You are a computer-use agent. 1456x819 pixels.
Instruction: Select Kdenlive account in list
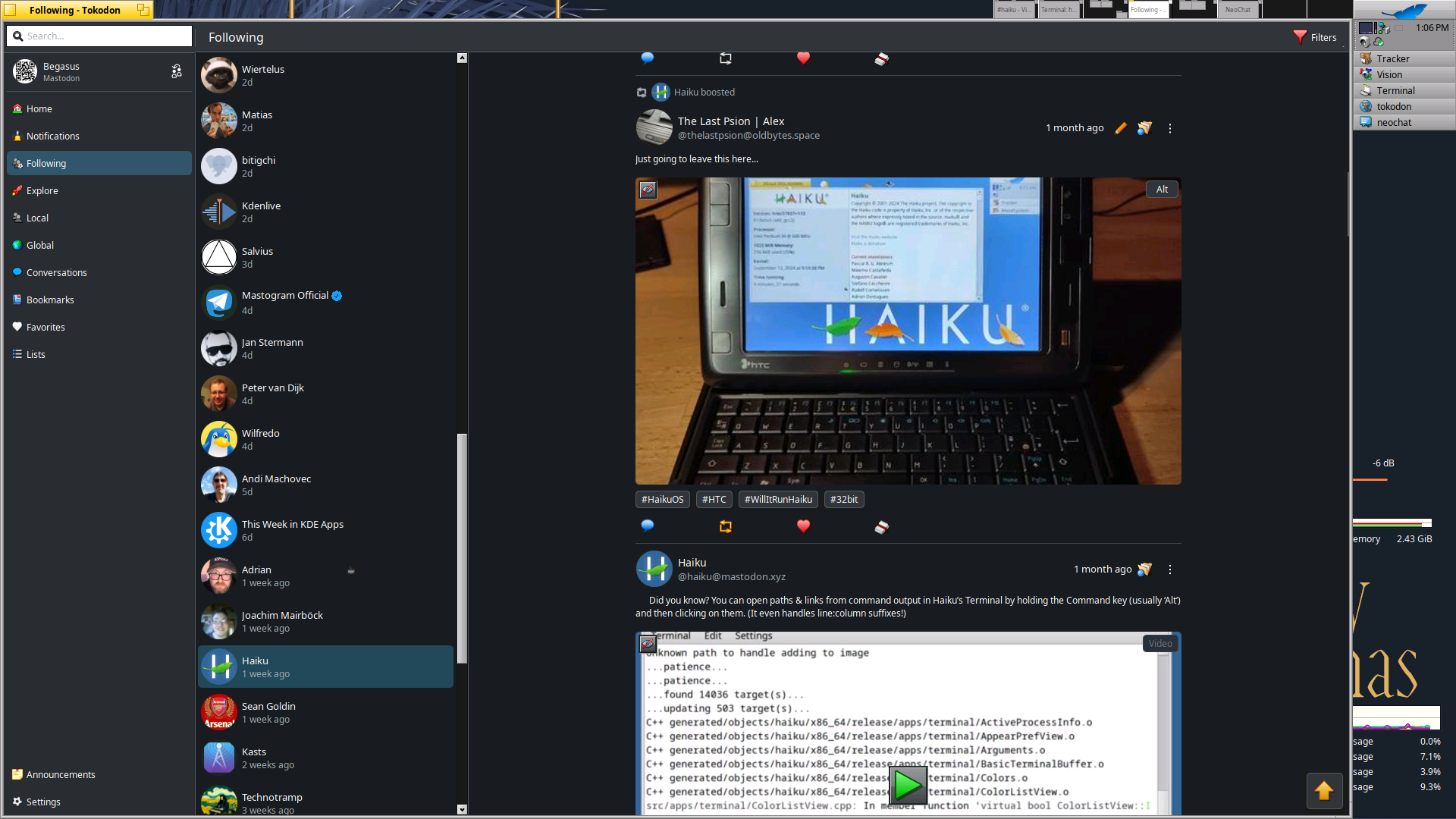(x=326, y=212)
